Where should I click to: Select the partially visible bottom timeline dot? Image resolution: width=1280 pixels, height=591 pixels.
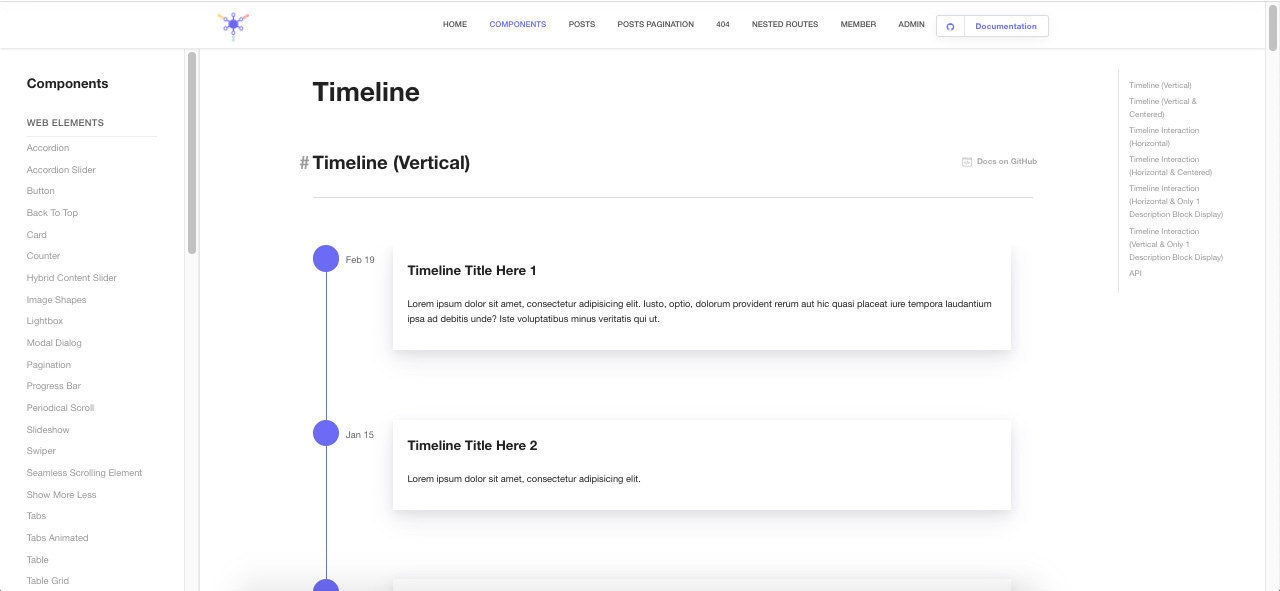click(326, 586)
